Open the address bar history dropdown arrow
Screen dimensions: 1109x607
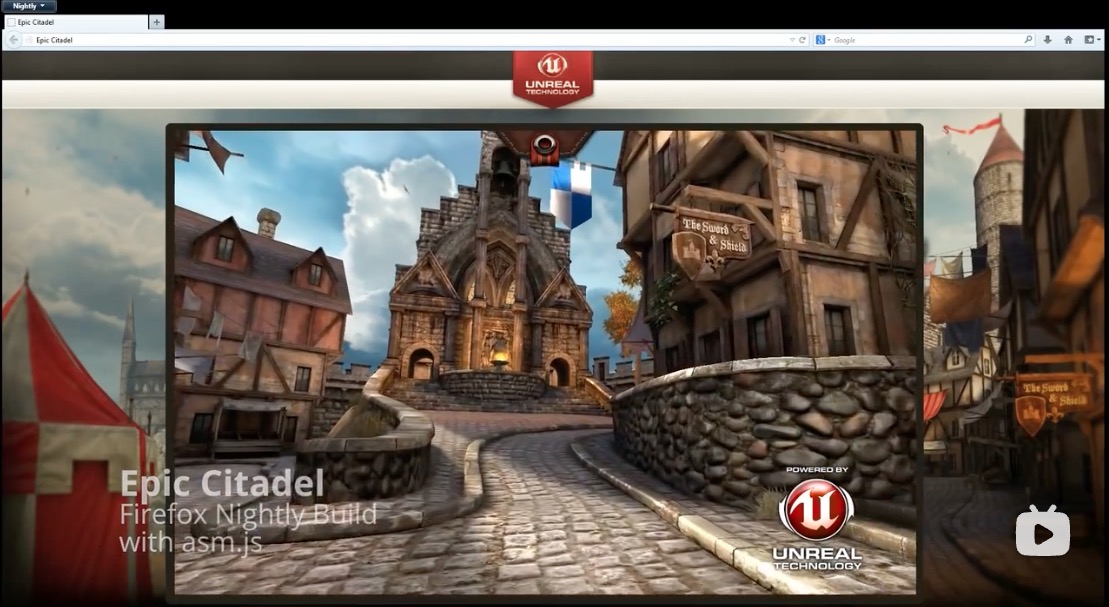click(x=792, y=40)
